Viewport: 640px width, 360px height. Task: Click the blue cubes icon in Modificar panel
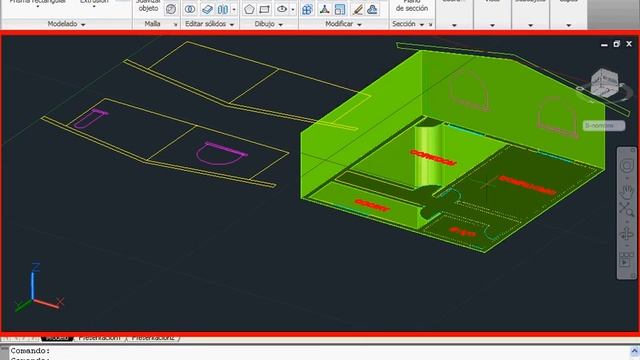point(307,9)
